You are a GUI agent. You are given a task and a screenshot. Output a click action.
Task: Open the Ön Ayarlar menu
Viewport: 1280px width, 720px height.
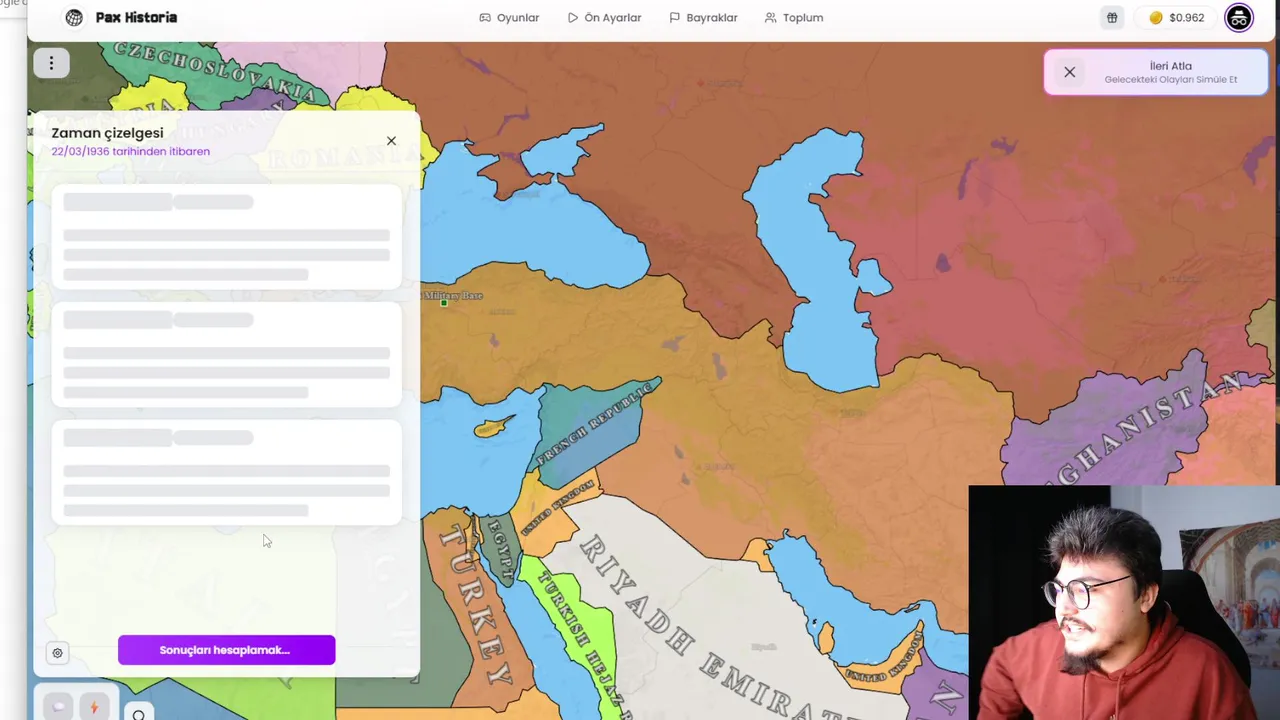(604, 17)
